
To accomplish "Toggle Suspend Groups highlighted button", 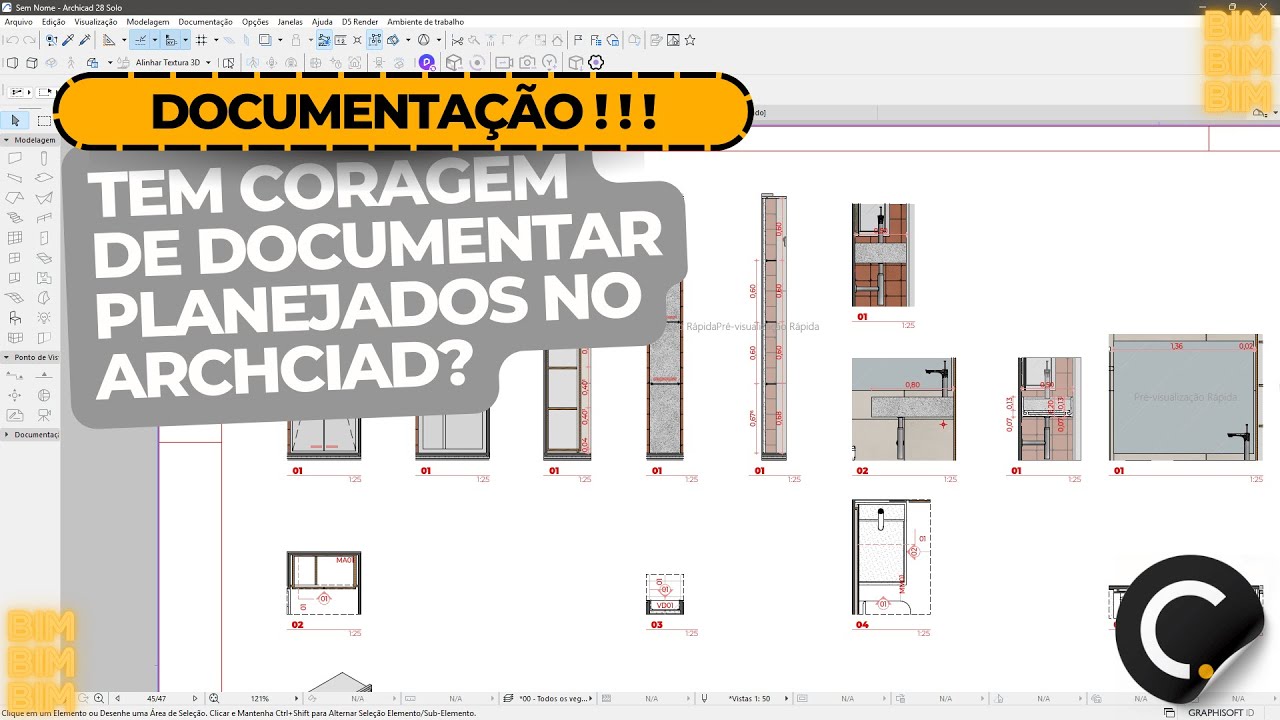I will (374, 40).
